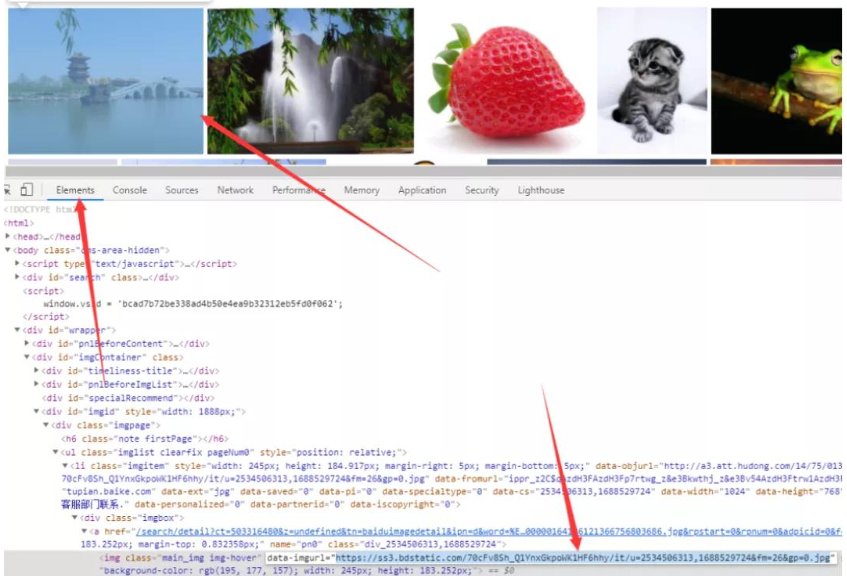This screenshot has height=576, width=847.
Task: Open the gray kitten thumbnail
Action: (x=652, y=81)
